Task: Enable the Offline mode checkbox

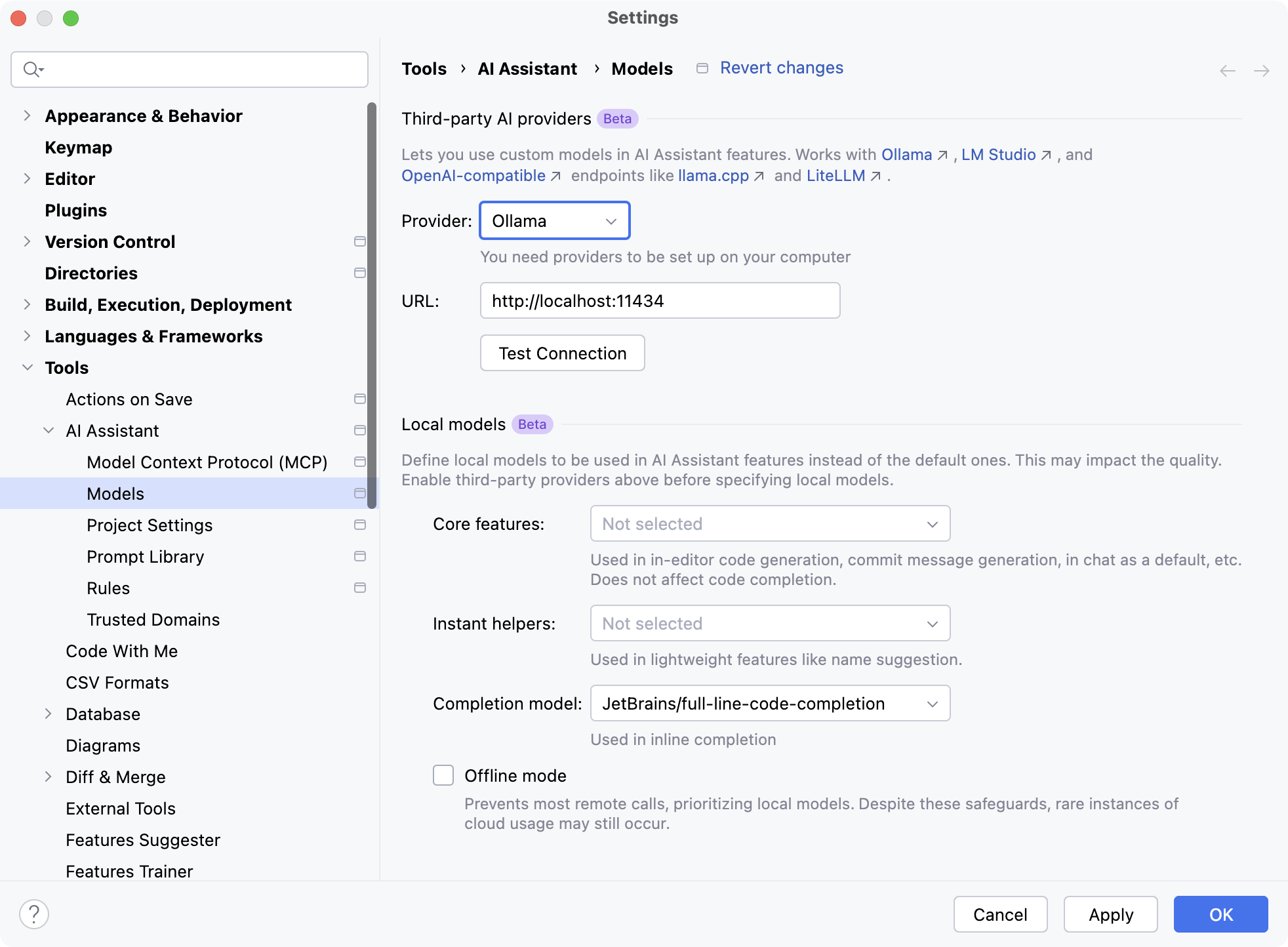Action: click(x=443, y=775)
